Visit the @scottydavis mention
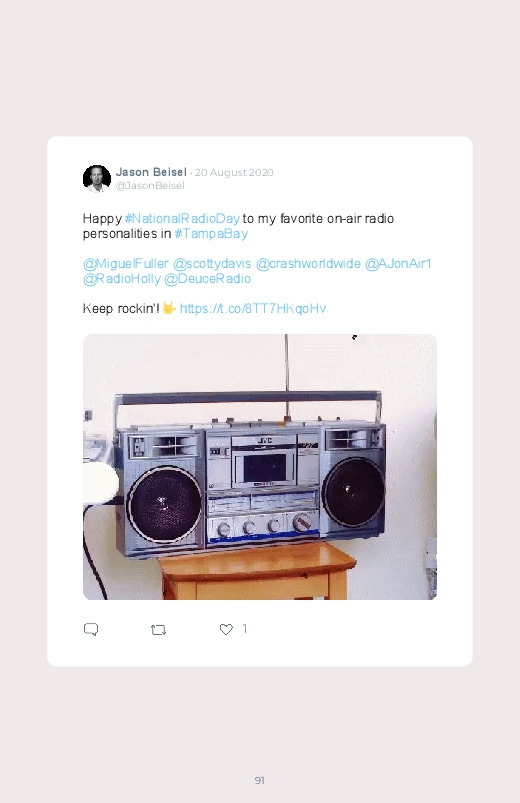520x803 pixels. (x=212, y=264)
